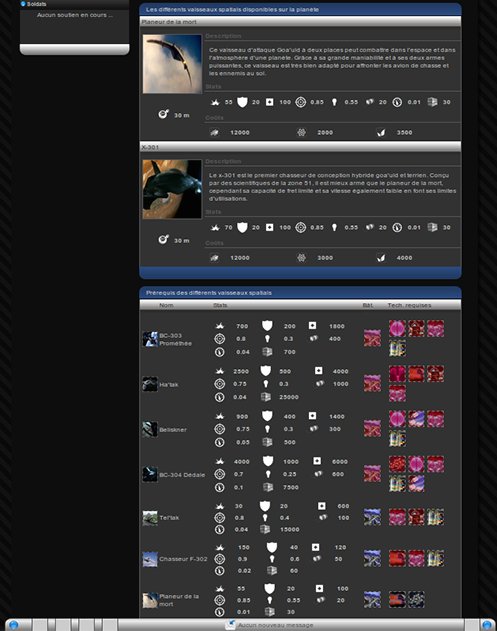Click the second tech icon for Planeur de la mort
Image resolution: width=497 pixels, height=631 pixels.
point(416,599)
